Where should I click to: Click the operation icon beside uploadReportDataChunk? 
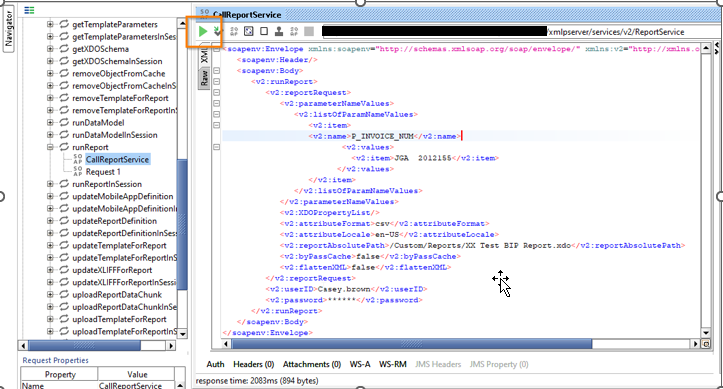[x=64, y=295]
